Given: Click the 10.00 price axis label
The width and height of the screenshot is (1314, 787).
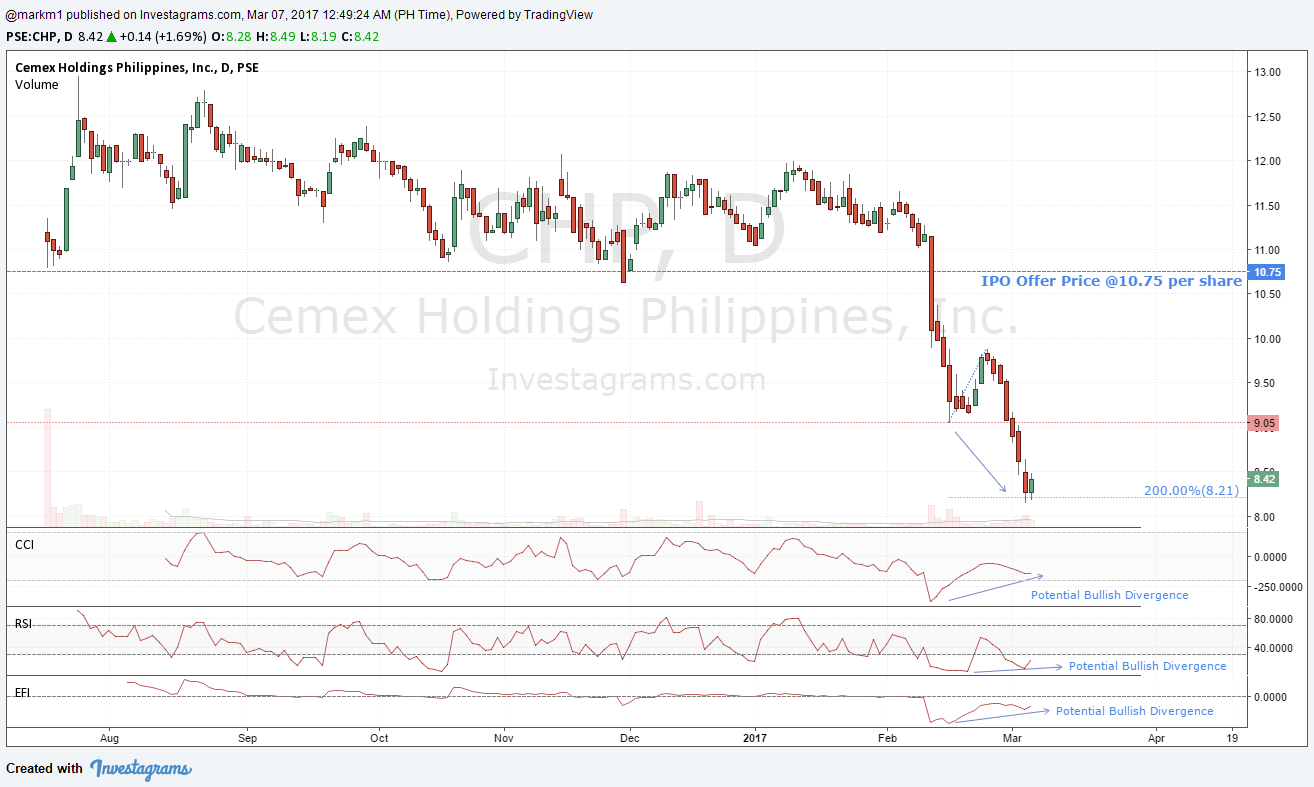Looking at the screenshot, I should coord(1269,339).
